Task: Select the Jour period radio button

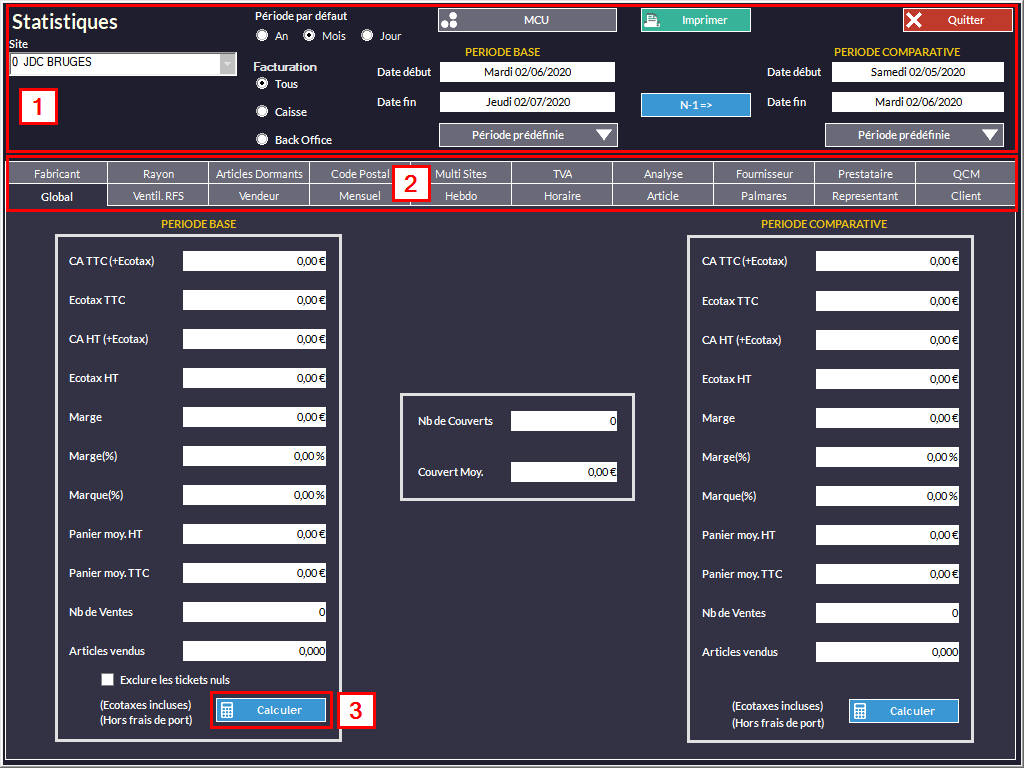Action: [367, 36]
